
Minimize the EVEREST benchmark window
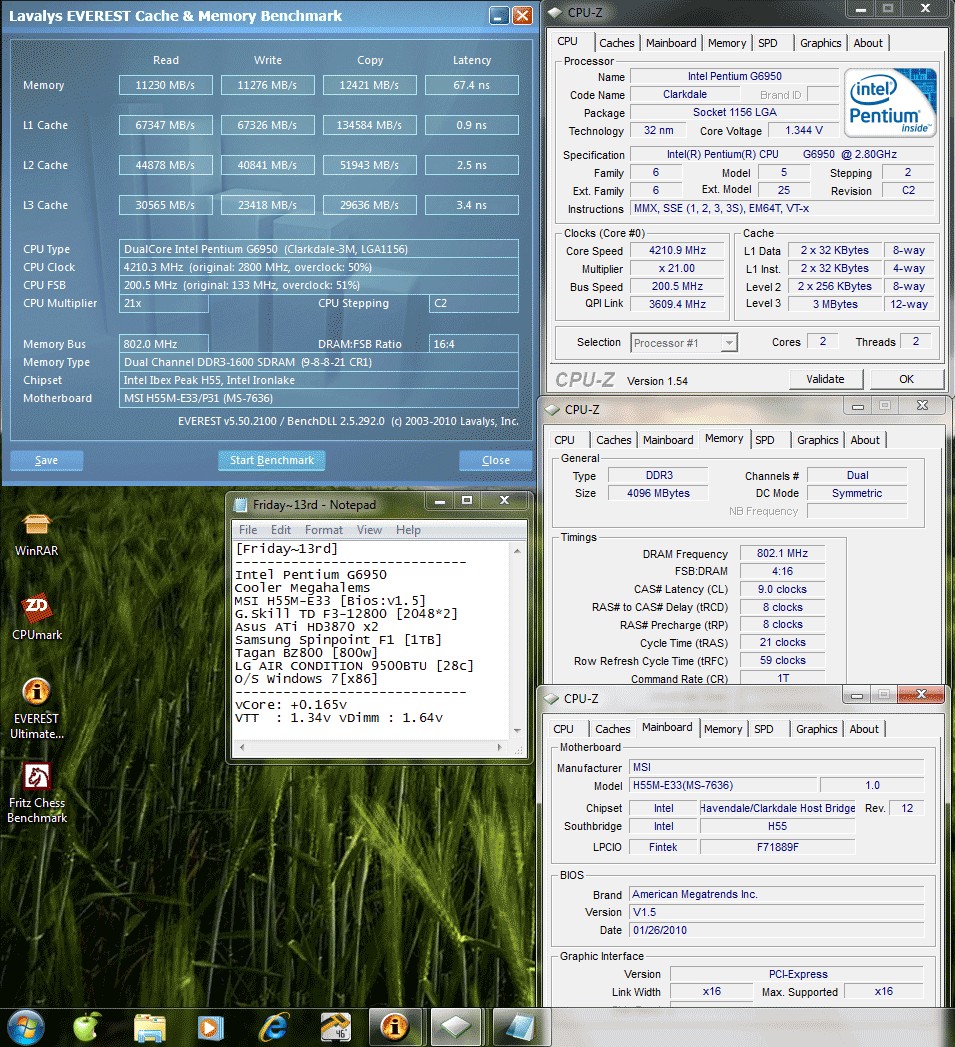coord(499,15)
